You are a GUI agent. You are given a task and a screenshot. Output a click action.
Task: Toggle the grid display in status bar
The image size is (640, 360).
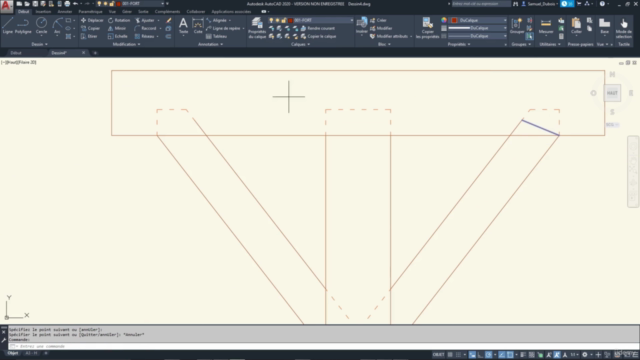(450, 355)
